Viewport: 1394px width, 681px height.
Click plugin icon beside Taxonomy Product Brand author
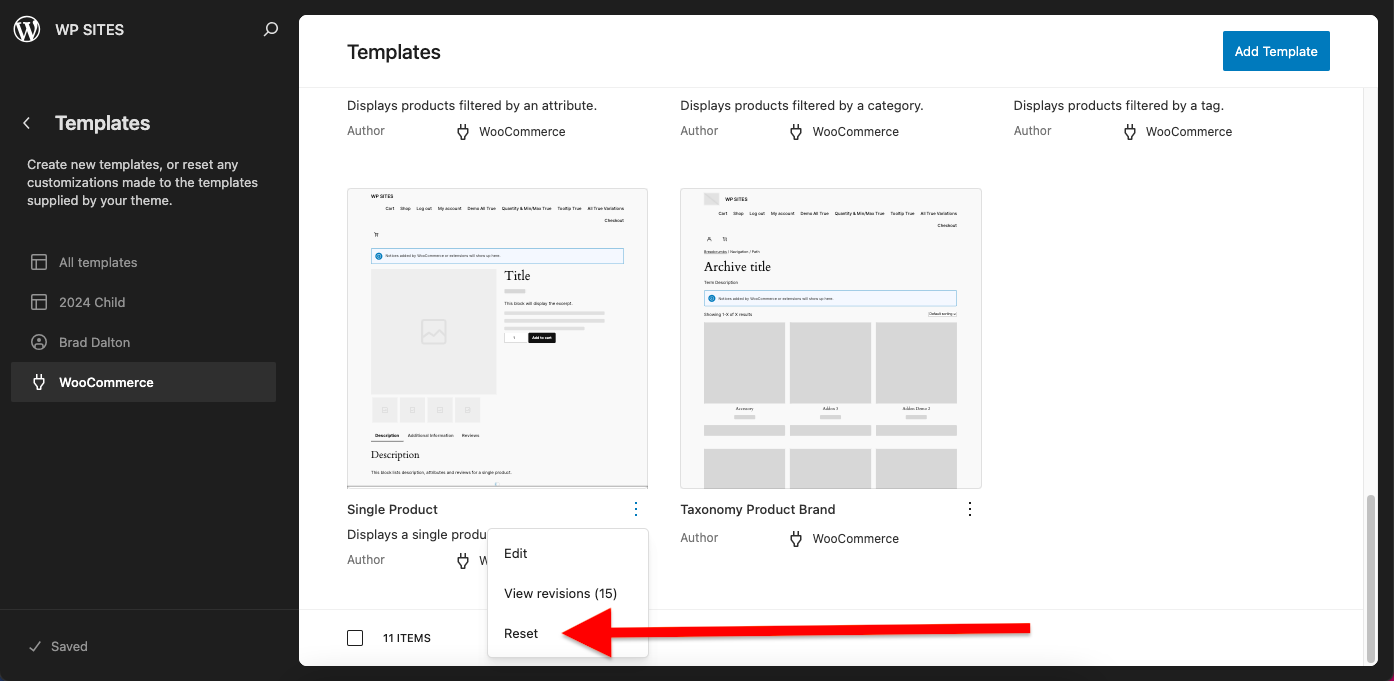(796, 539)
